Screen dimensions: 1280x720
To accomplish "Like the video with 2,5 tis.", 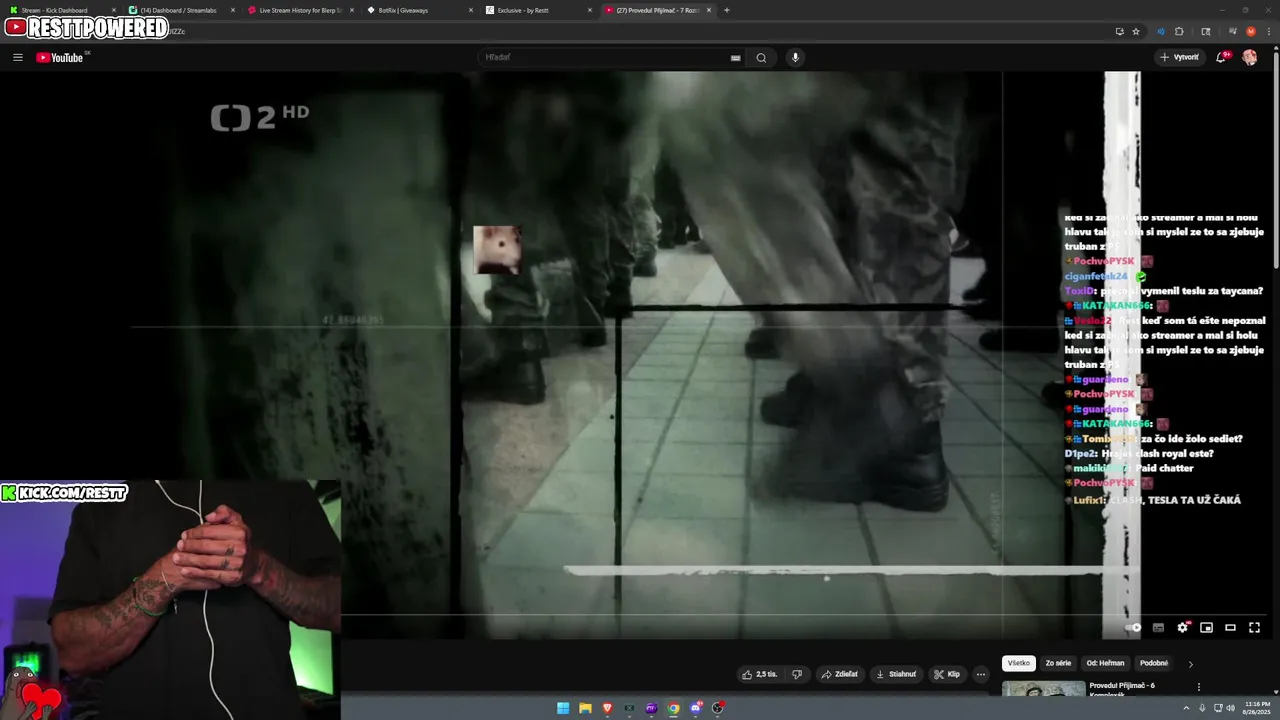I will 760,674.
